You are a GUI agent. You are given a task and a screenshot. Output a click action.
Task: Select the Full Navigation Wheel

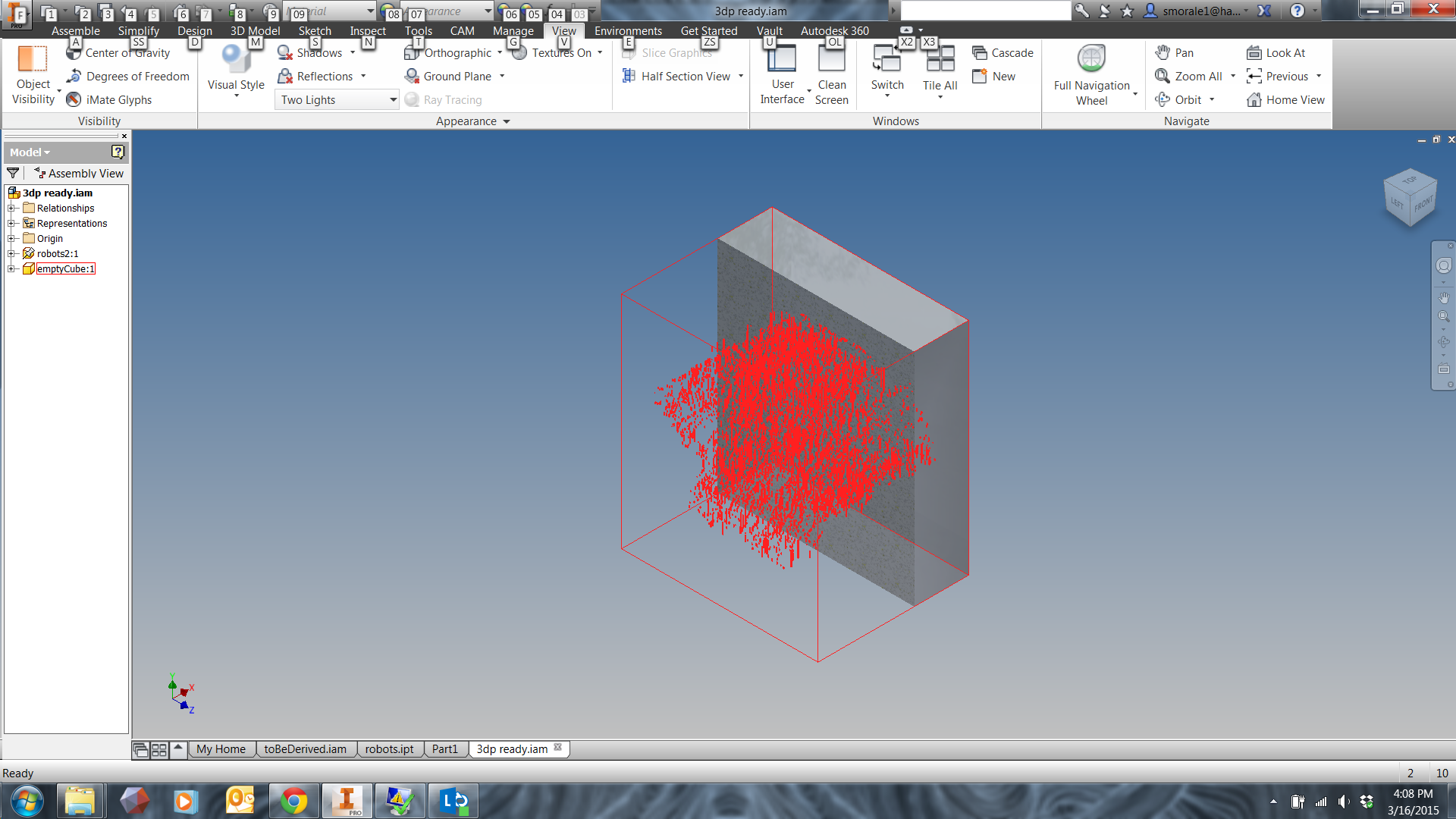[x=1090, y=62]
